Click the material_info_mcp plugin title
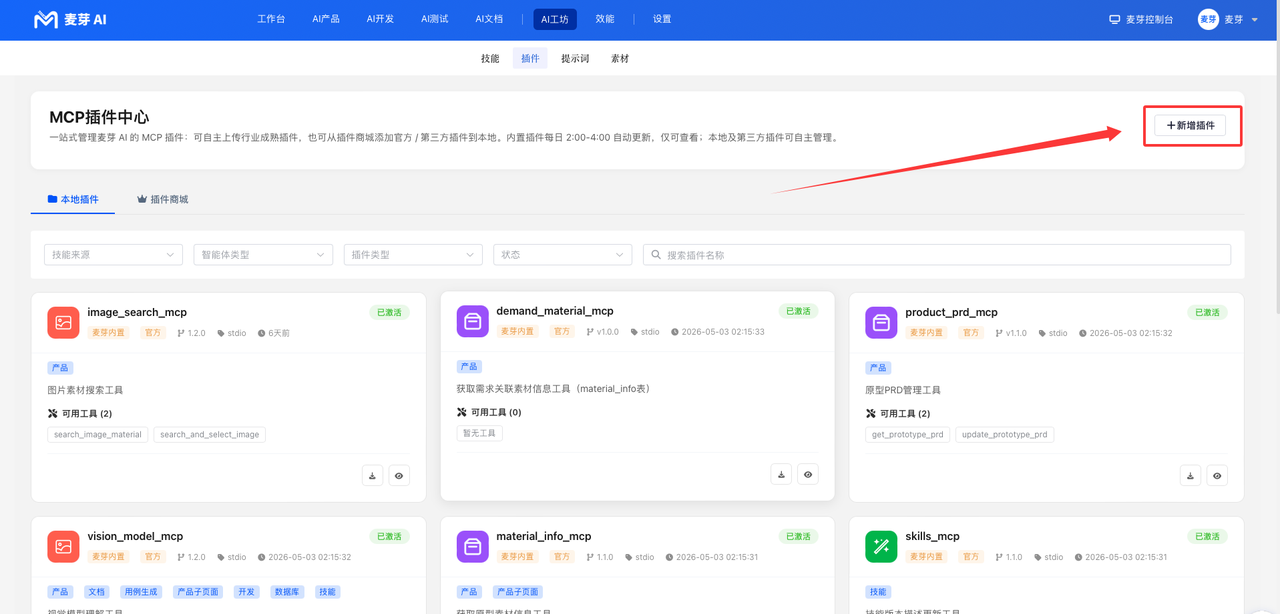 click(544, 536)
